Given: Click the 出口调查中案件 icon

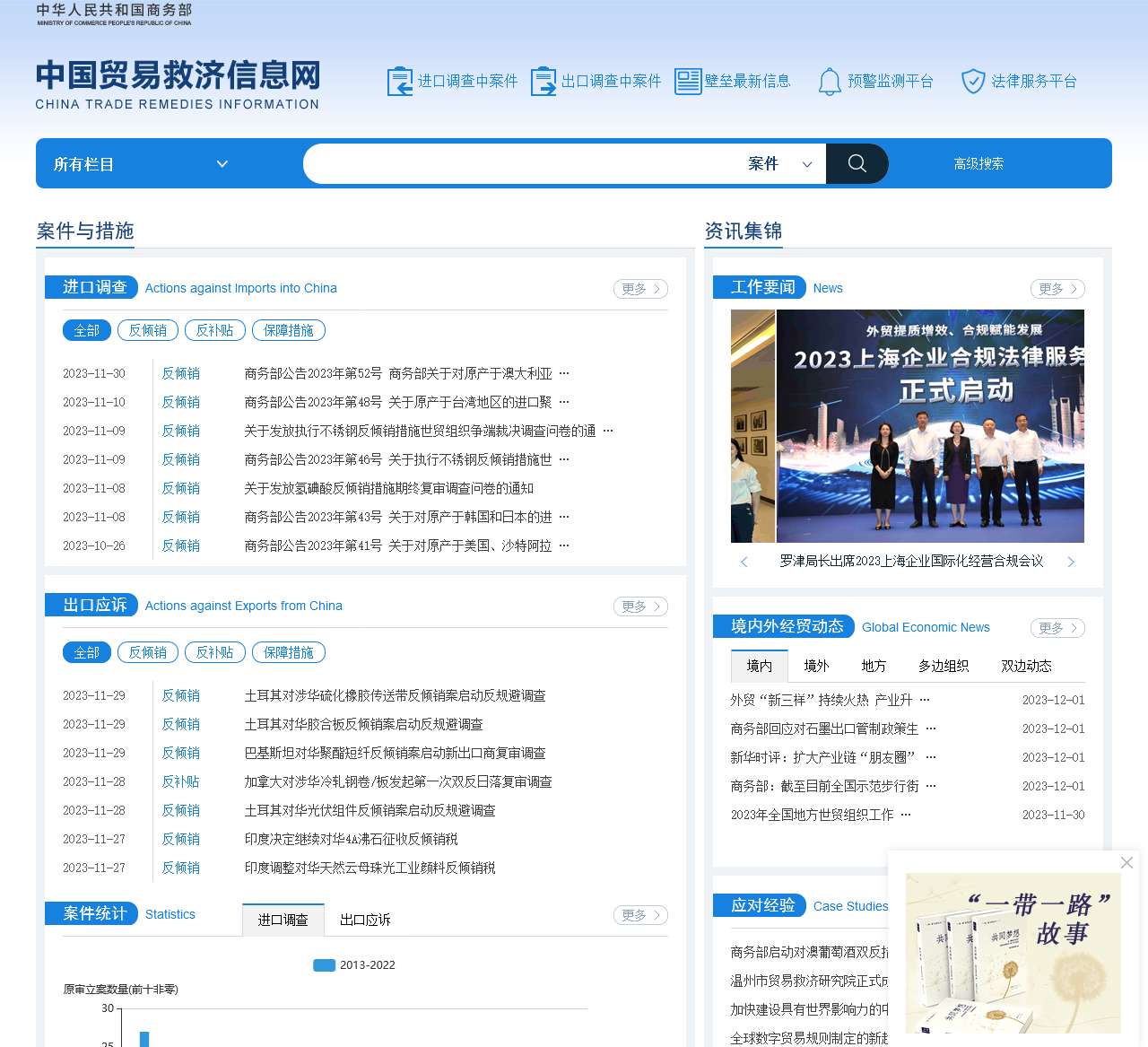Looking at the screenshot, I should (543, 81).
